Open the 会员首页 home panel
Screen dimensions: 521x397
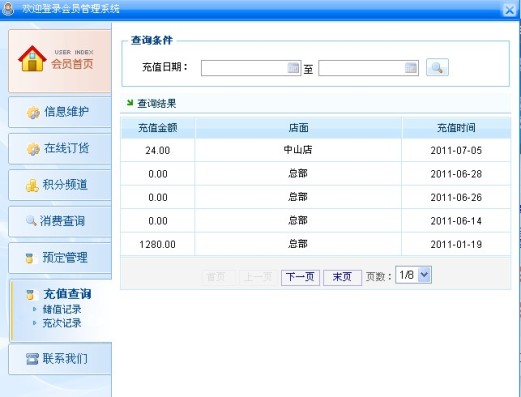[60, 61]
